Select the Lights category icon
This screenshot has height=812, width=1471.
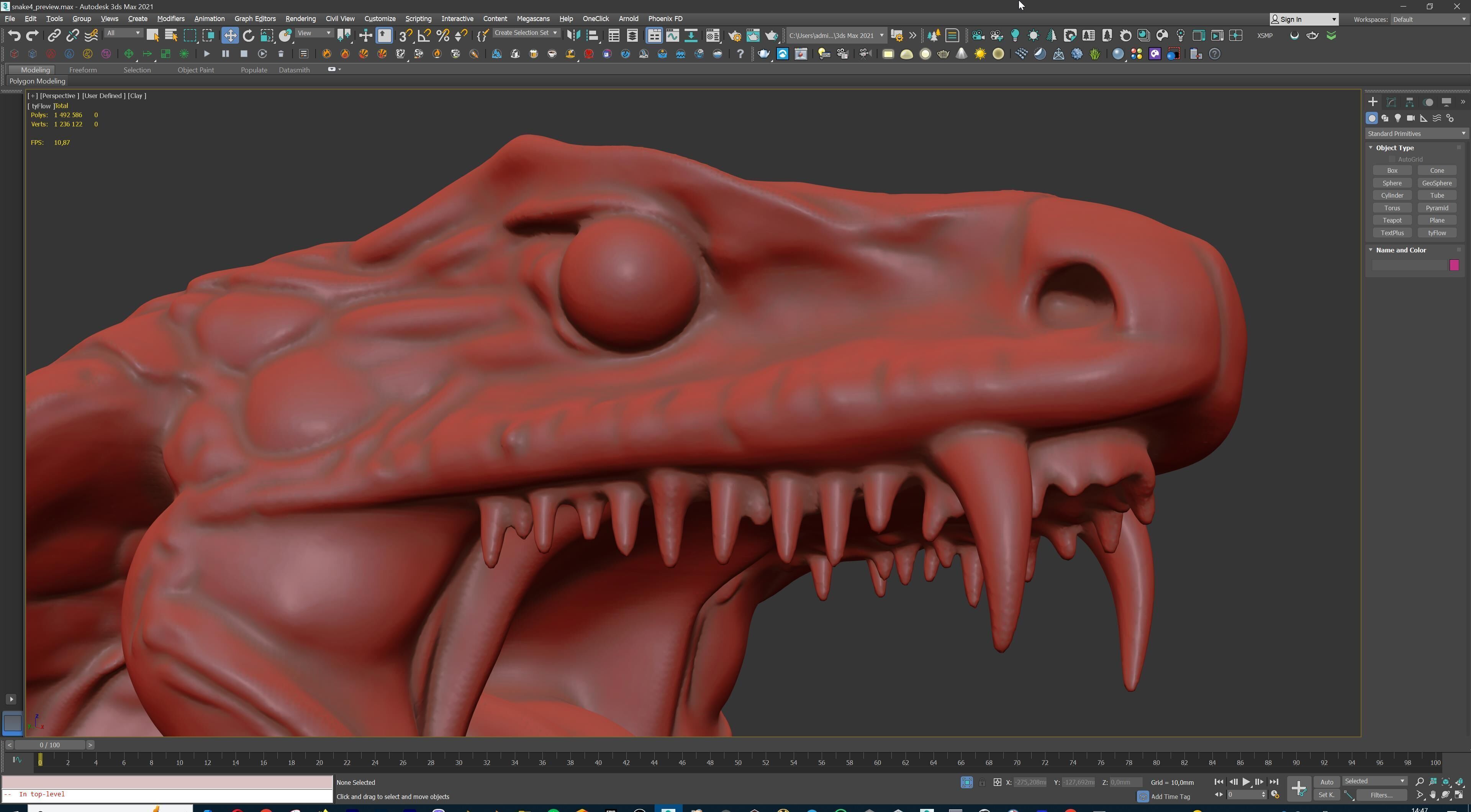point(1397,118)
